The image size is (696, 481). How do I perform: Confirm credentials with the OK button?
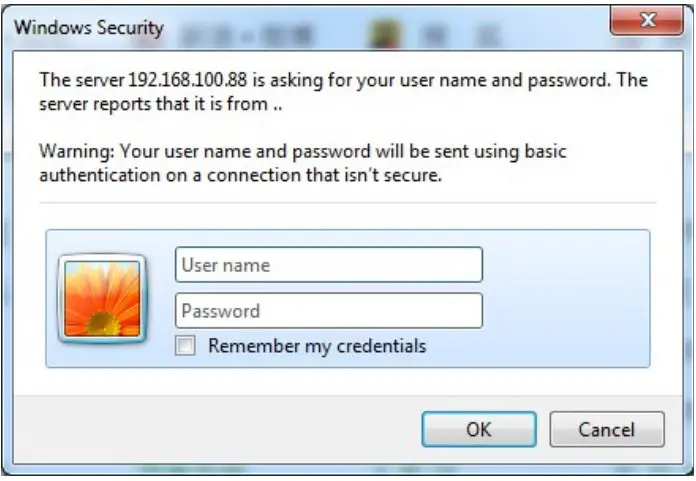(x=479, y=429)
